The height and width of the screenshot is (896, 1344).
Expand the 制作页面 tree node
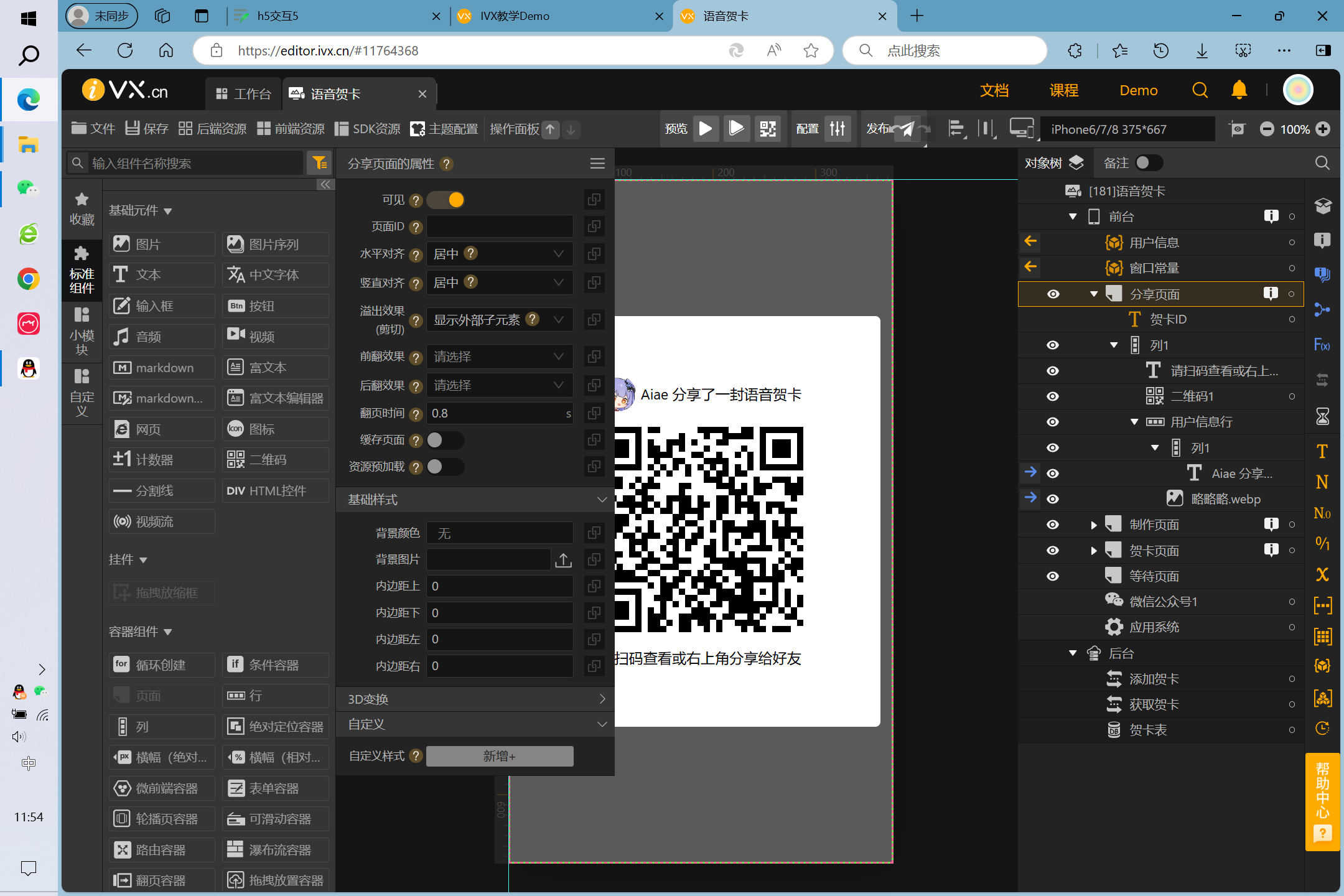[1094, 525]
